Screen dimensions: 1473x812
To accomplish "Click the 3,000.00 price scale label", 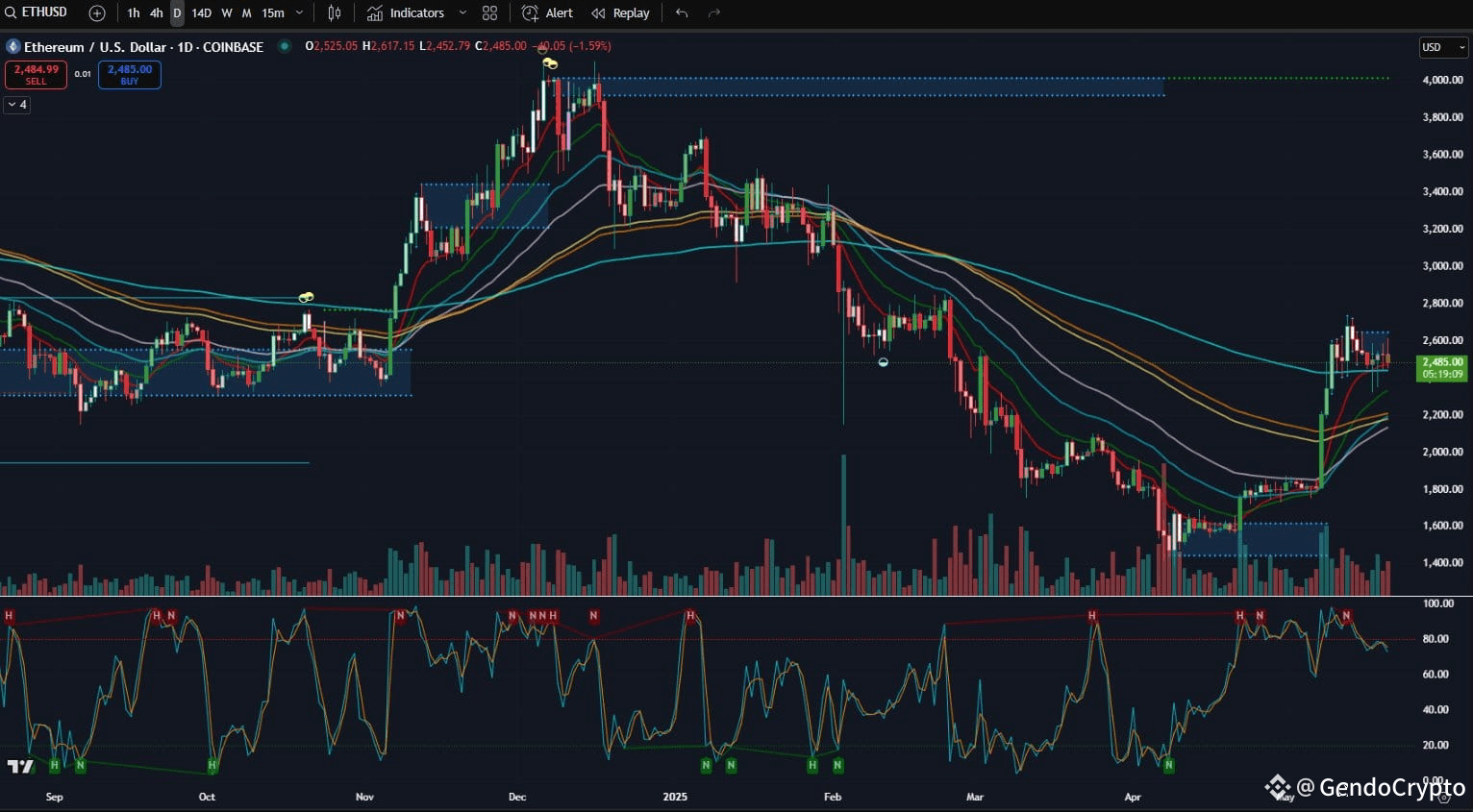I will (x=1442, y=266).
